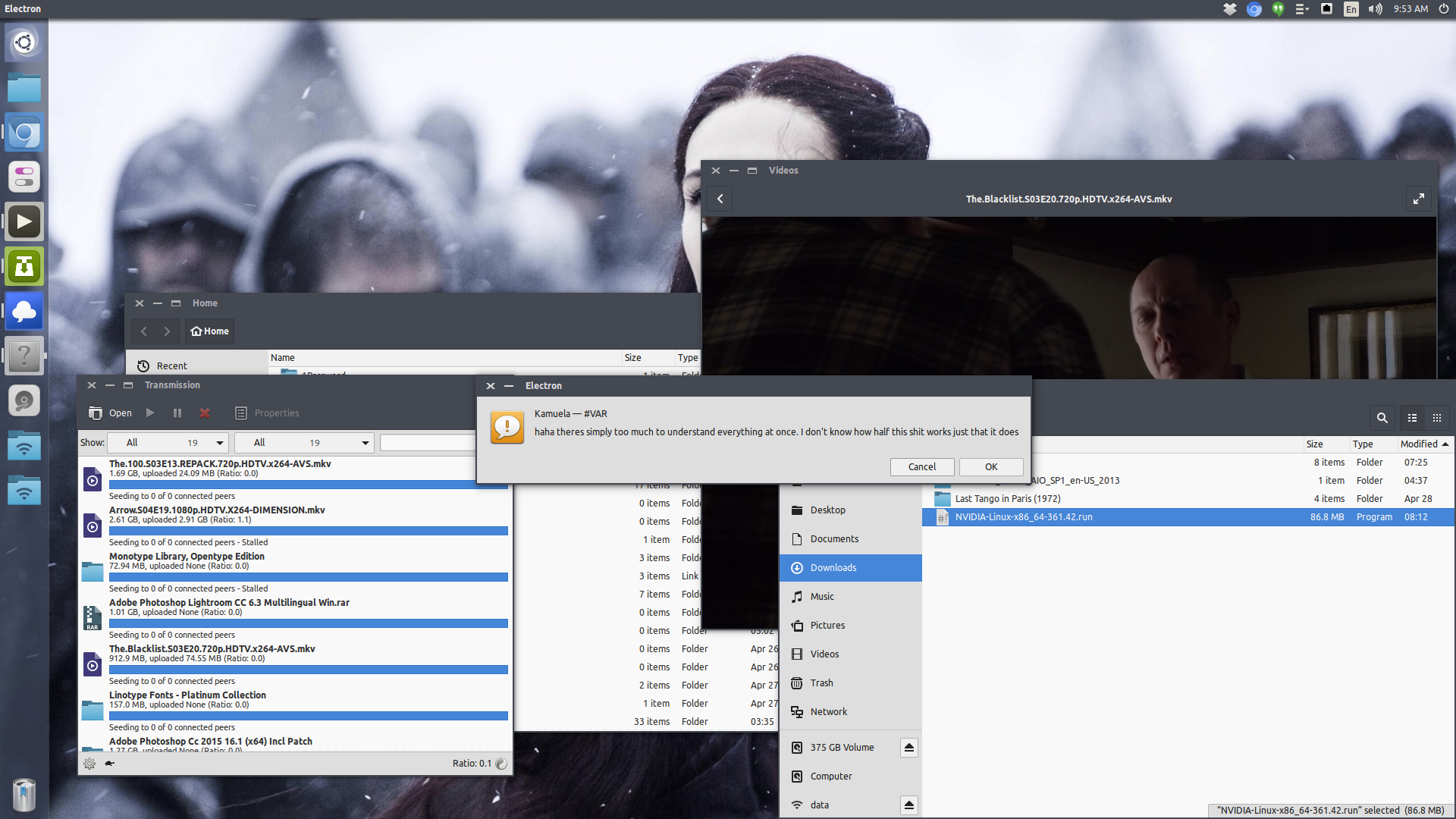Open Transmission options gear icon
Screen dimensions: 1456x819
click(89, 764)
